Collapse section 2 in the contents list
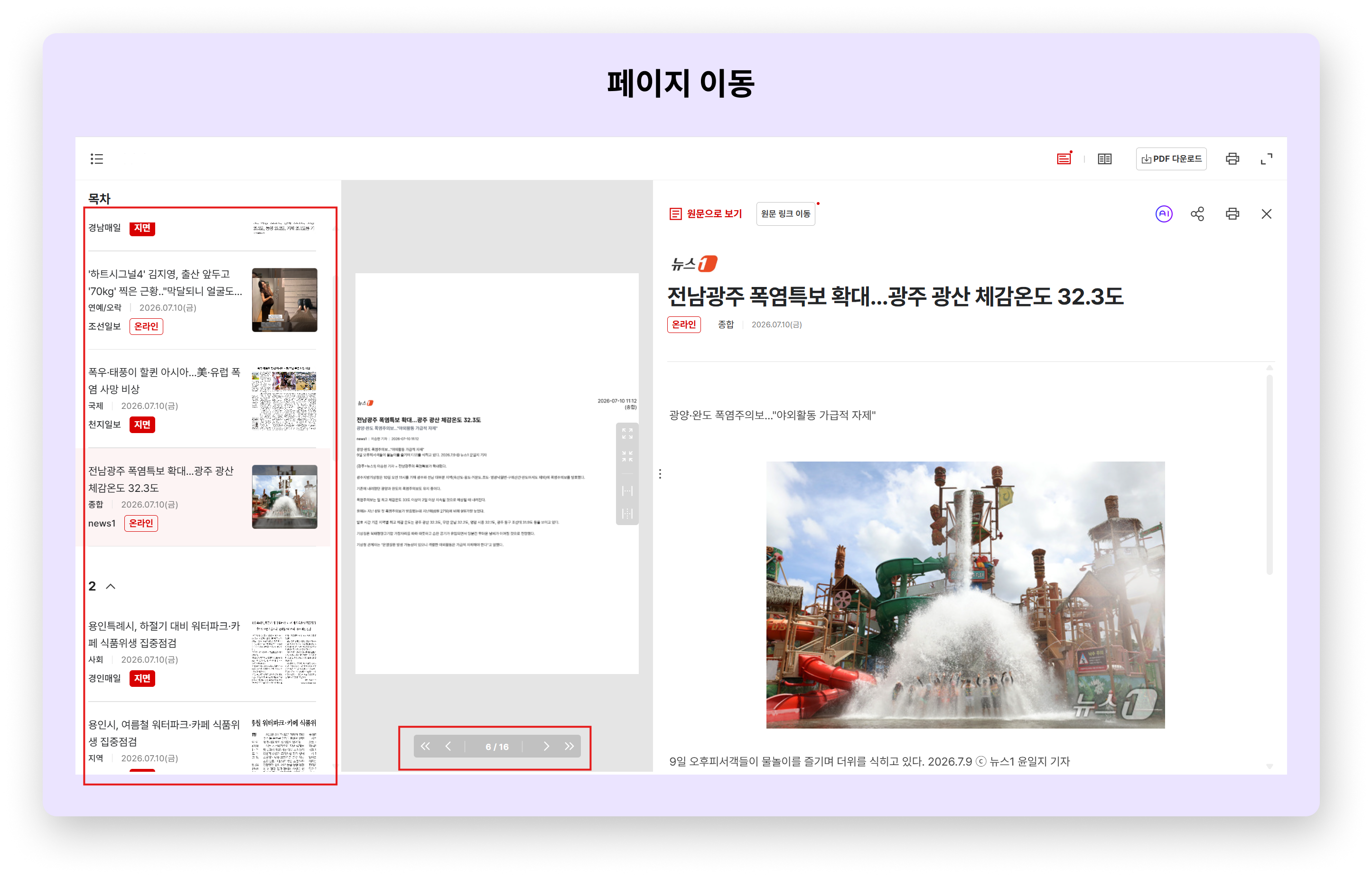1372x878 pixels. tap(111, 586)
